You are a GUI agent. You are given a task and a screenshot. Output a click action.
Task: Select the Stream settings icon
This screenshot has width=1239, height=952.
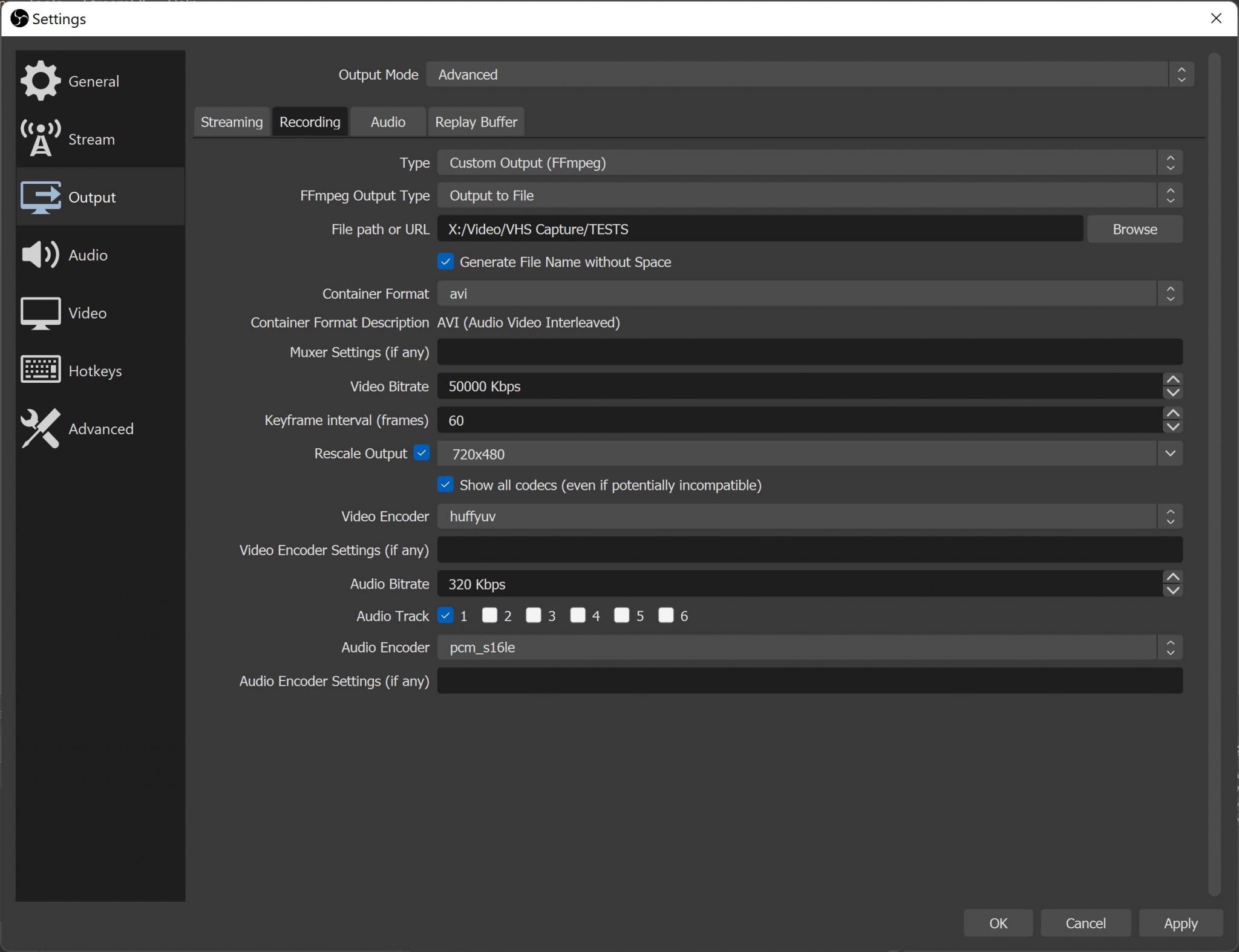(40, 138)
